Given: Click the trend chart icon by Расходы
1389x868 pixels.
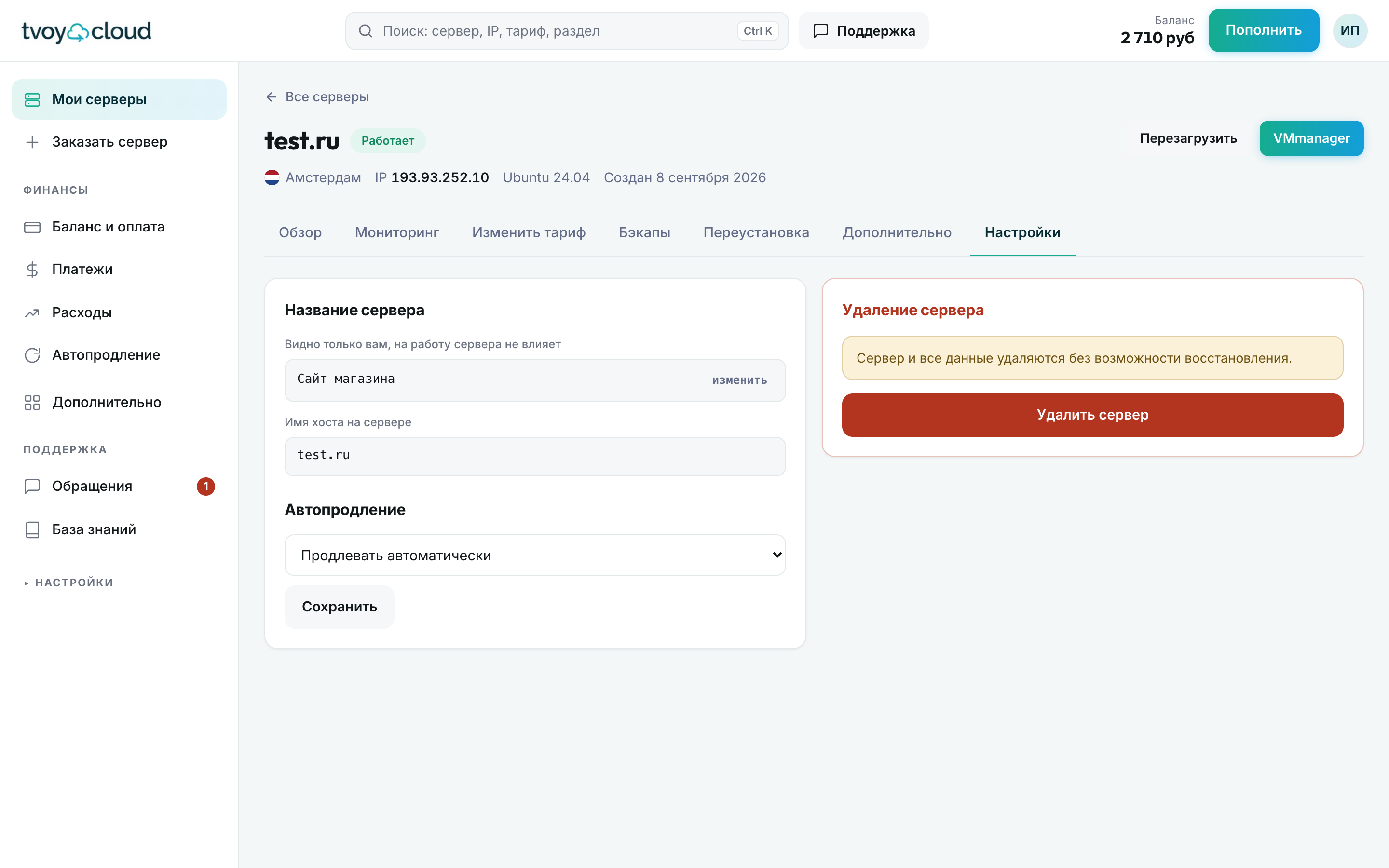Looking at the screenshot, I should tap(32, 313).
